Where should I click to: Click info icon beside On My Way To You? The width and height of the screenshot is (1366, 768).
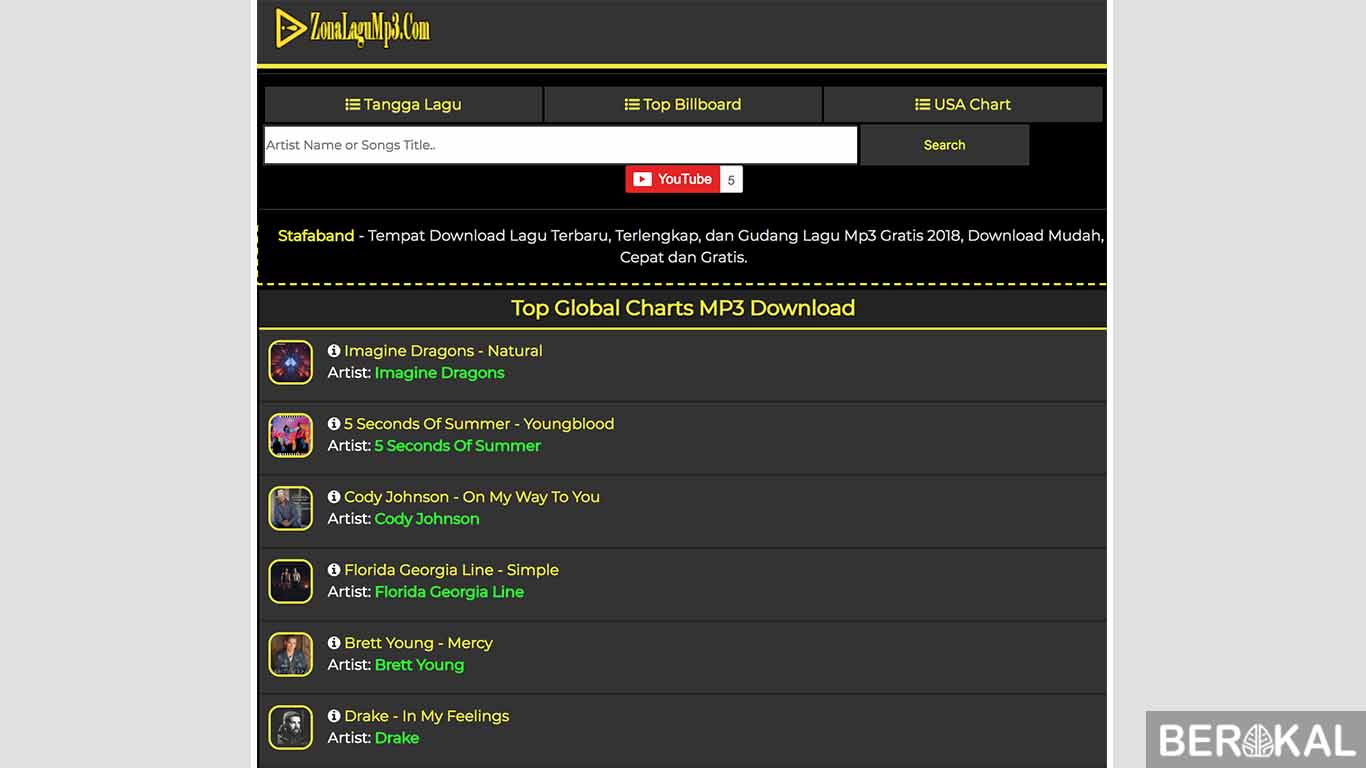334,497
